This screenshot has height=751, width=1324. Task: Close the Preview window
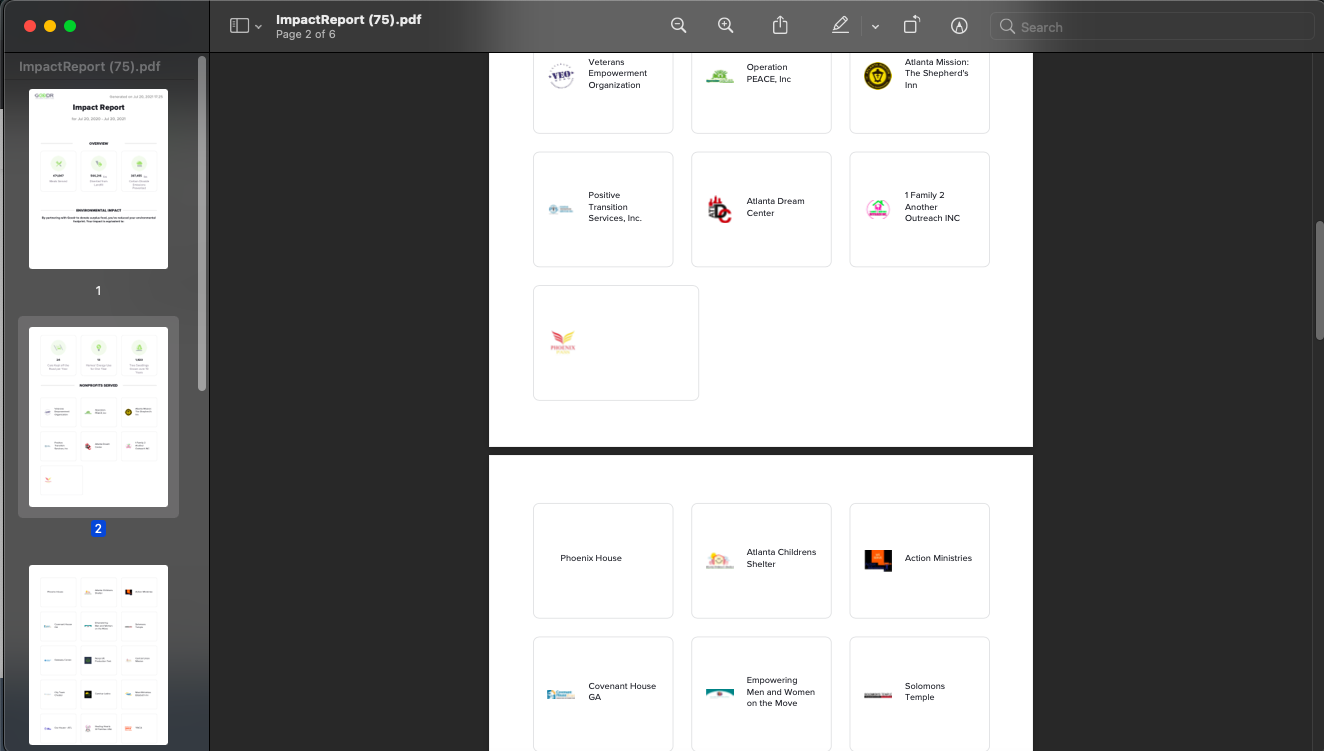pyautogui.click(x=29, y=26)
